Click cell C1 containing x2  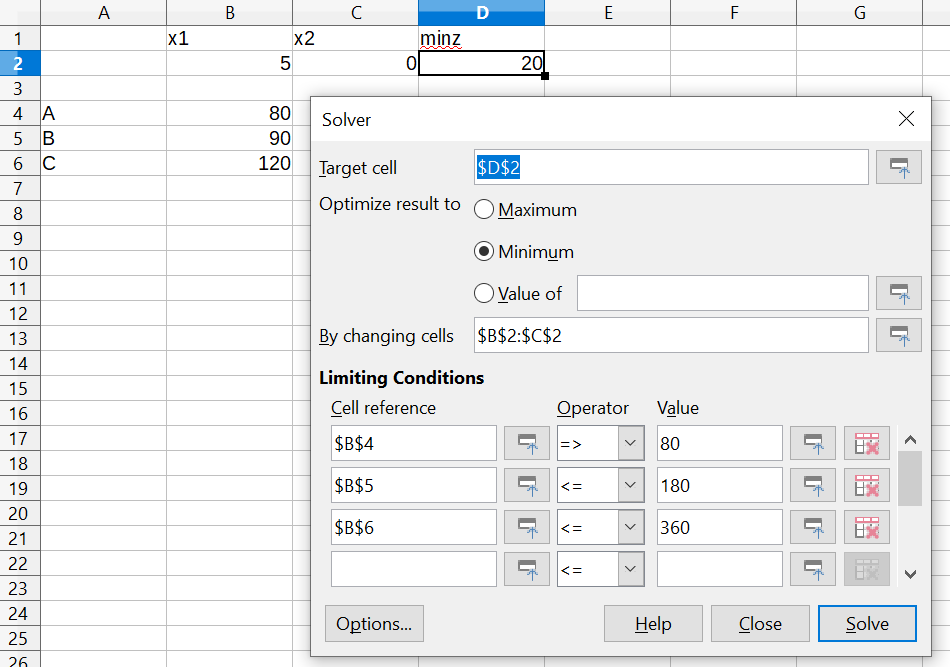pyautogui.click(x=356, y=38)
